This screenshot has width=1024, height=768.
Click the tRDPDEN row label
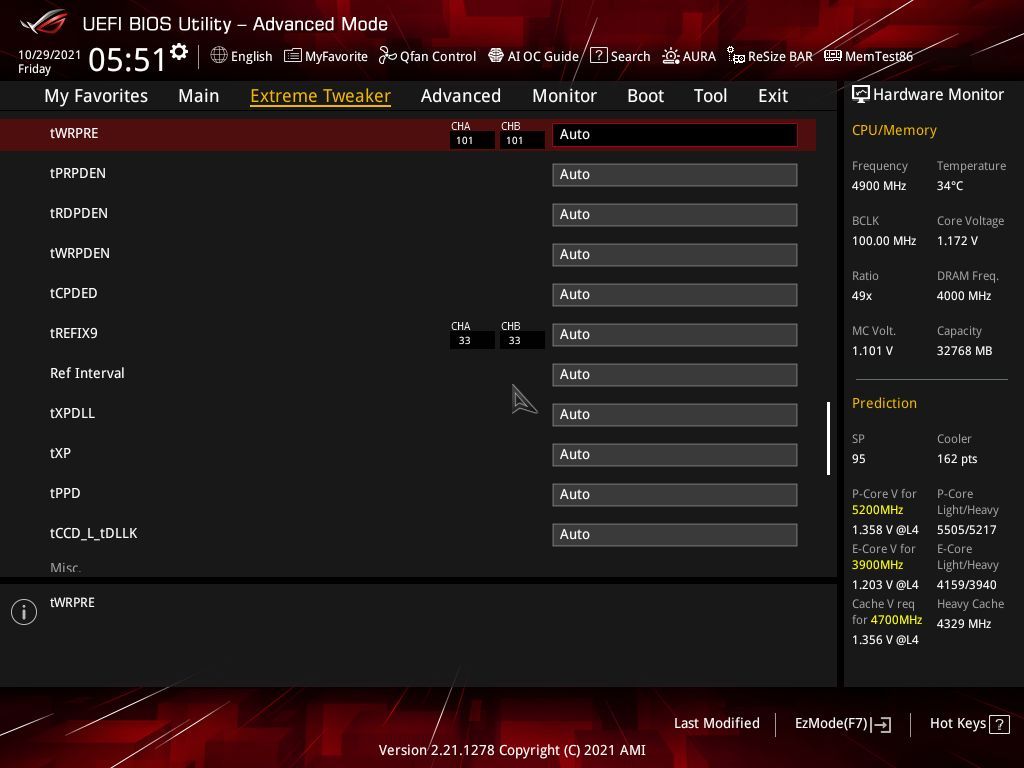coord(78,213)
